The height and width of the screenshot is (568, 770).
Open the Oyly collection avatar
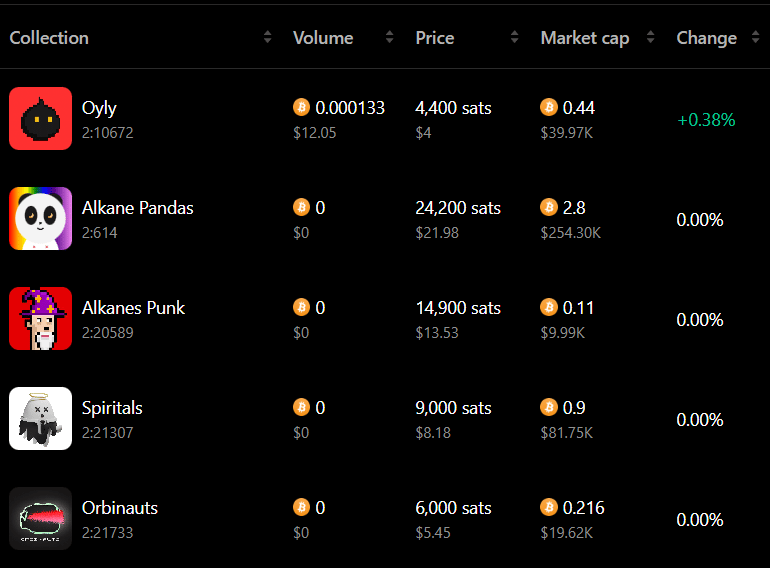[40, 118]
